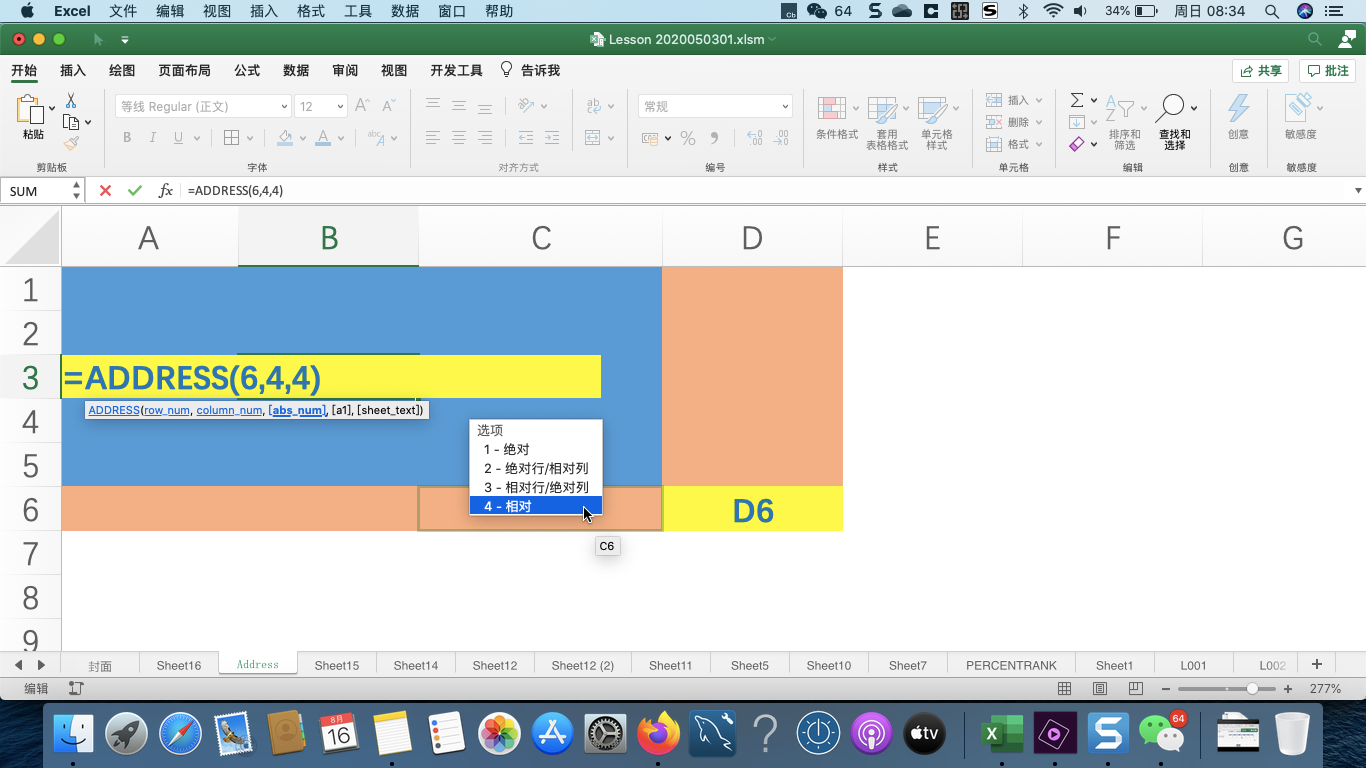Click the Format Painter brush icon

[x=71, y=143]
